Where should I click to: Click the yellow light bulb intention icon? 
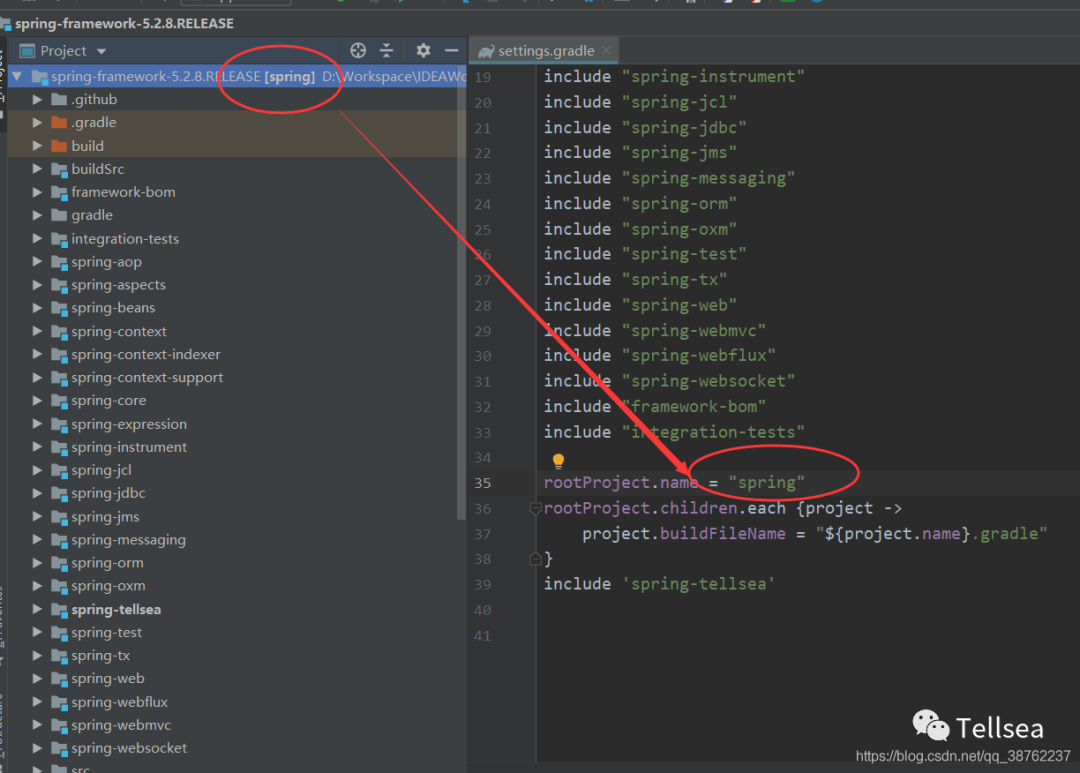(x=559, y=460)
